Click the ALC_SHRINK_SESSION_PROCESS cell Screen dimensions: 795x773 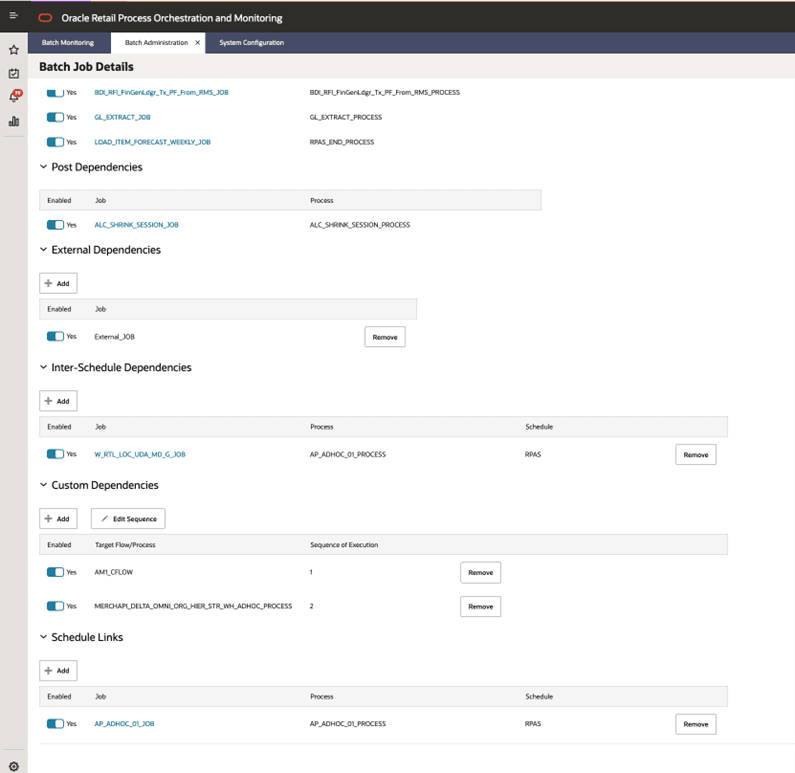pos(360,225)
